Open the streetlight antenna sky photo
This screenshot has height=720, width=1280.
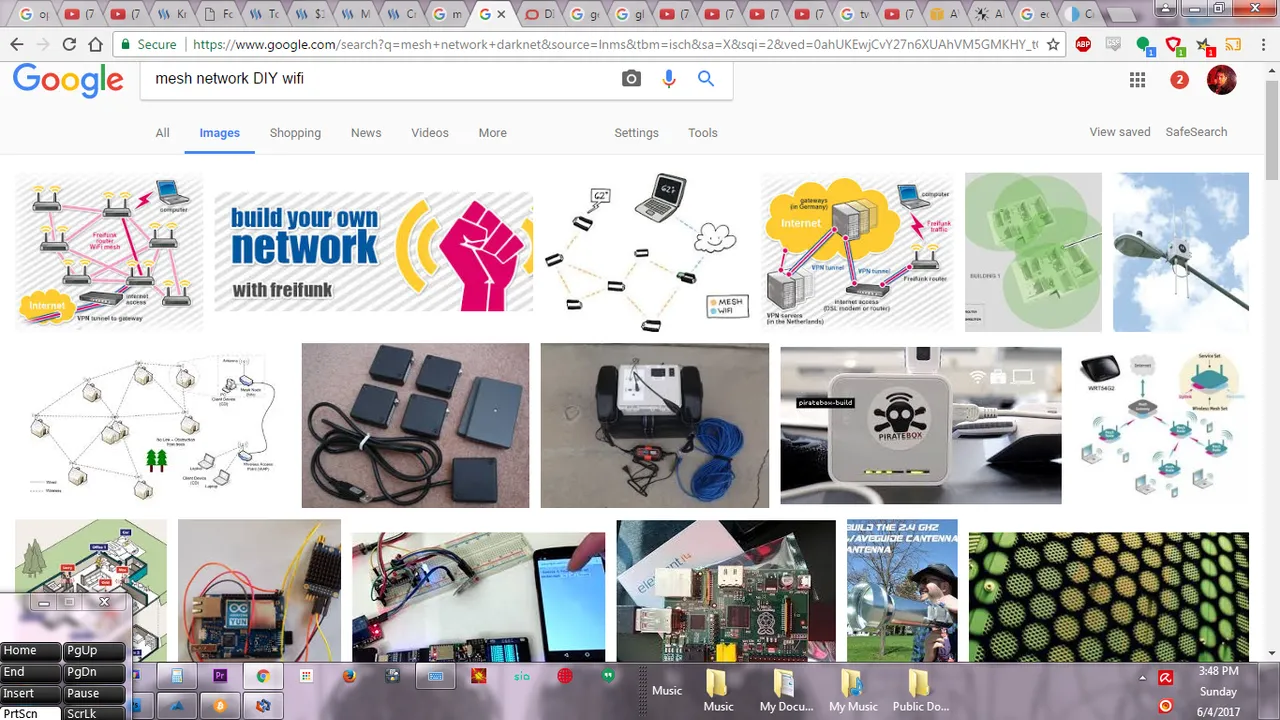(x=1181, y=252)
